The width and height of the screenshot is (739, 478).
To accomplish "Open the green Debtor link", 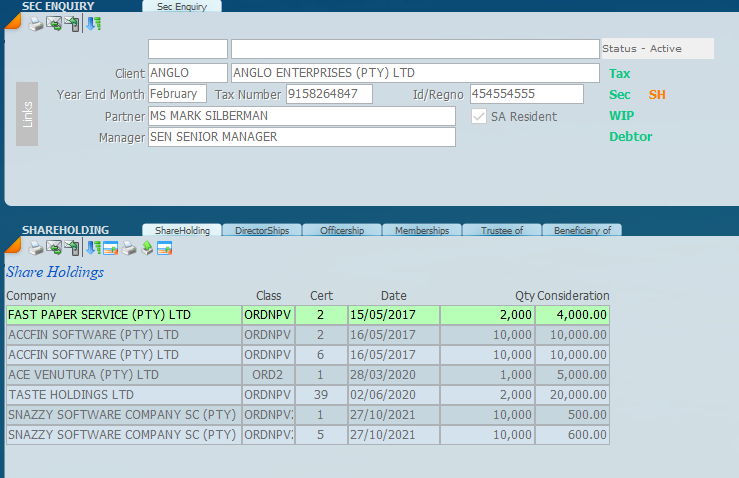I will click(x=630, y=137).
